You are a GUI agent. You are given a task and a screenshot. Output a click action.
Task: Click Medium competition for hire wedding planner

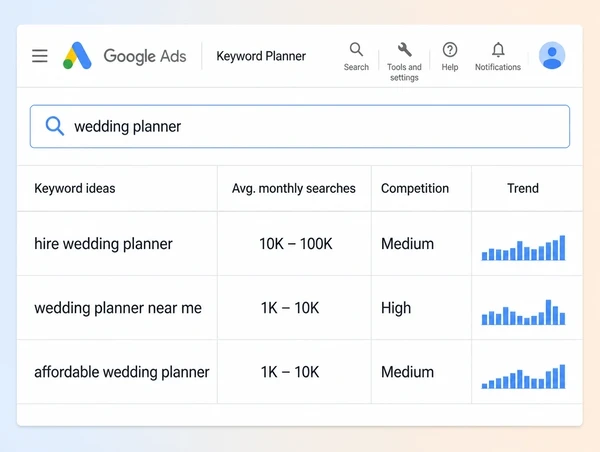407,244
